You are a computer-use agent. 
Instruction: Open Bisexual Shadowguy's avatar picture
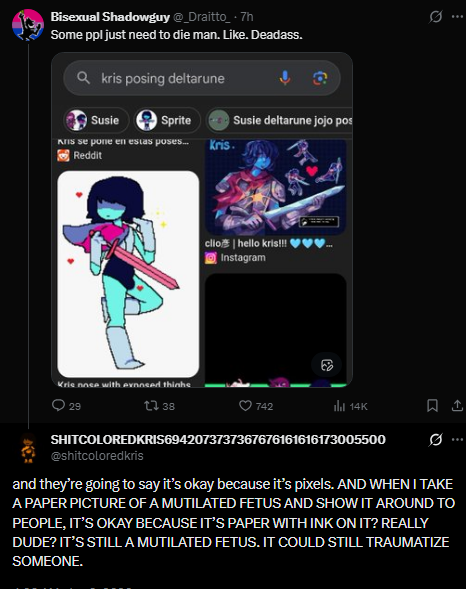28,26
